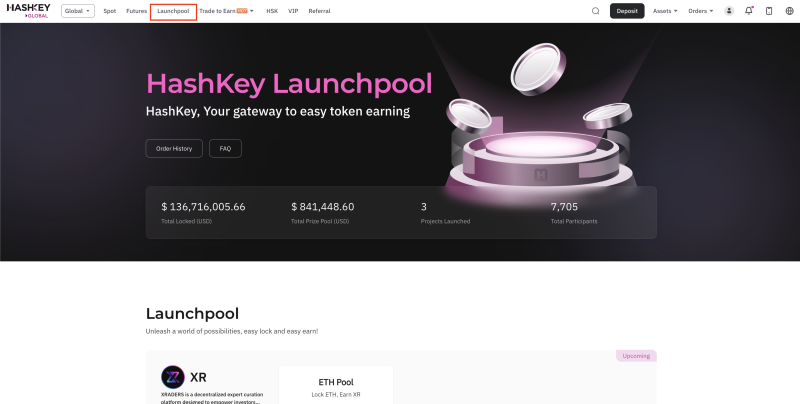Open the Referral page
Image resolution: width=800 pixels, height=404 pixels.
(319, 11)
